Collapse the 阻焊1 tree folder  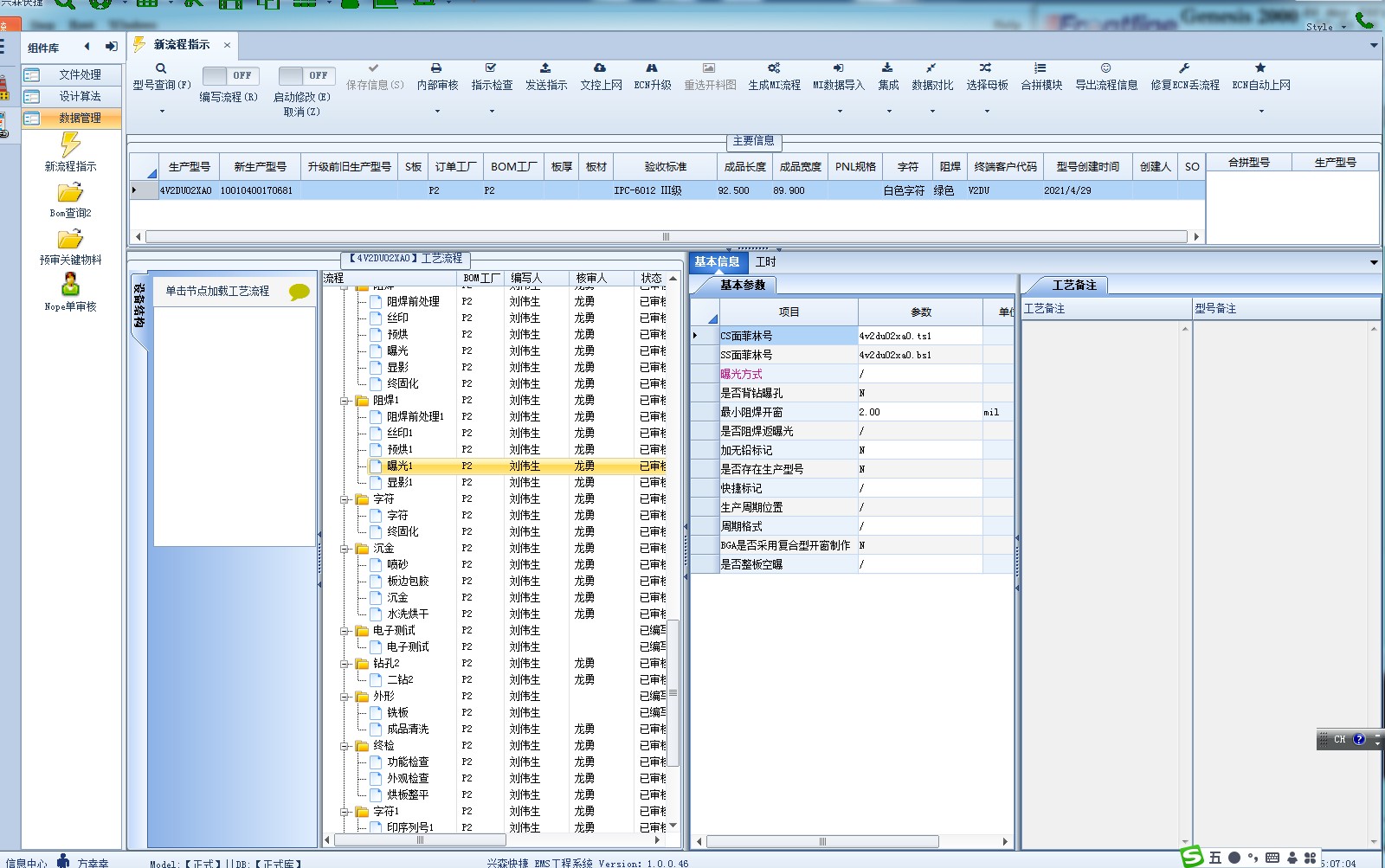click(345, 401)
